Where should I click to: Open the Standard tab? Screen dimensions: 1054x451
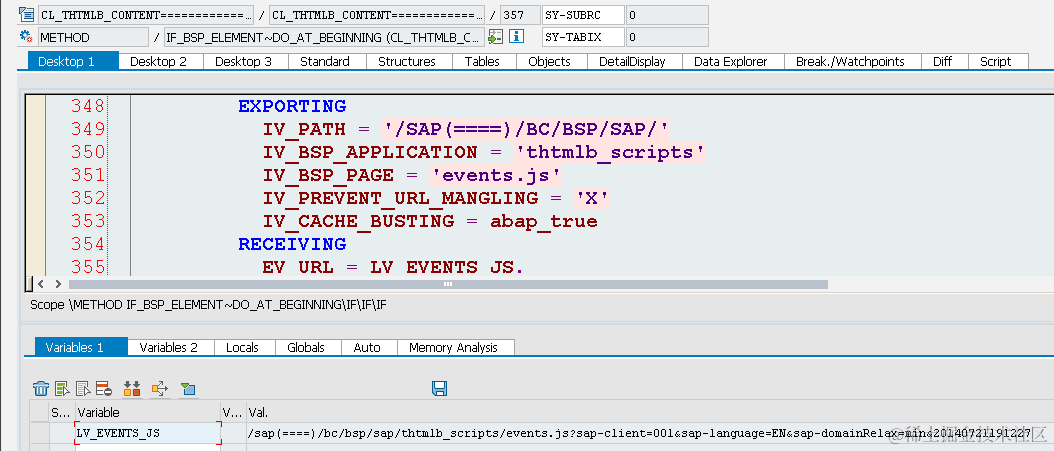[x=325, y=61]
